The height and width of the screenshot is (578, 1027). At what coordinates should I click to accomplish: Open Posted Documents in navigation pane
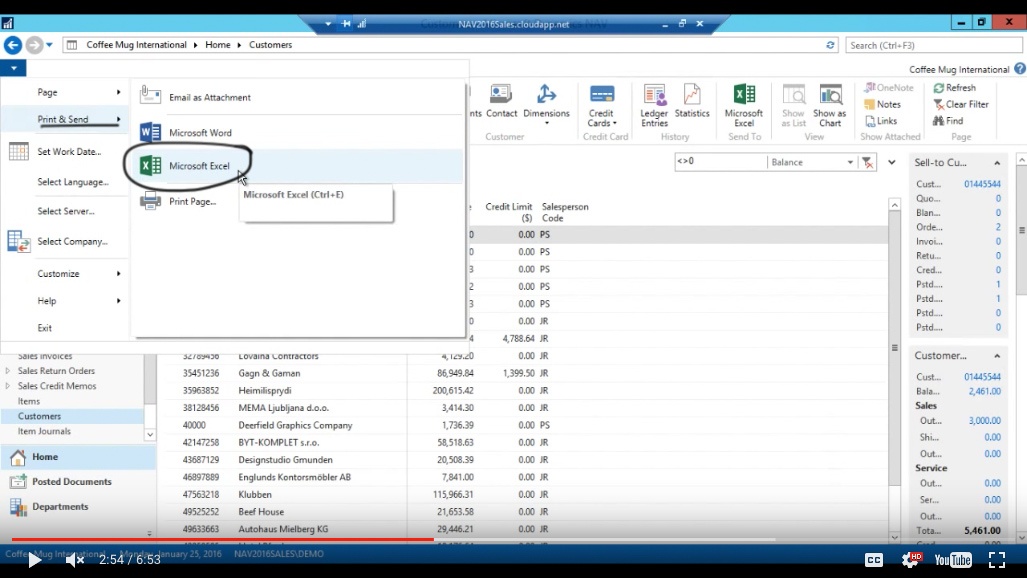coord(78,482)
